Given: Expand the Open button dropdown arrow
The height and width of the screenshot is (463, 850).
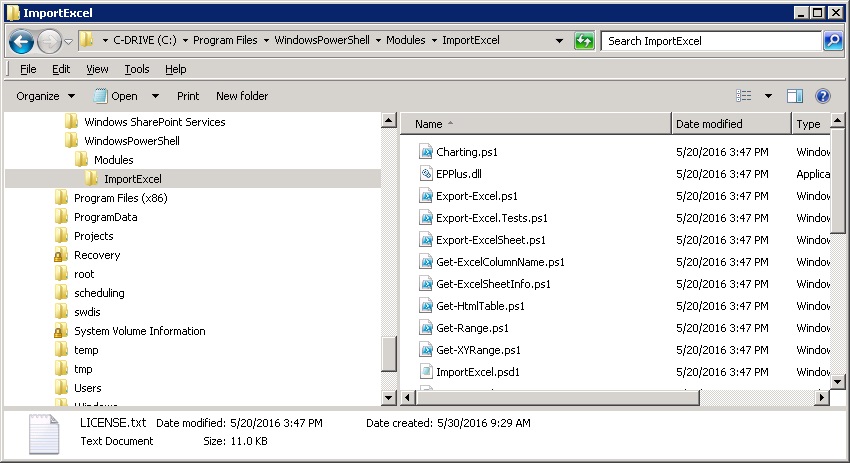Looking at the screenshot, I should point(155,96).
